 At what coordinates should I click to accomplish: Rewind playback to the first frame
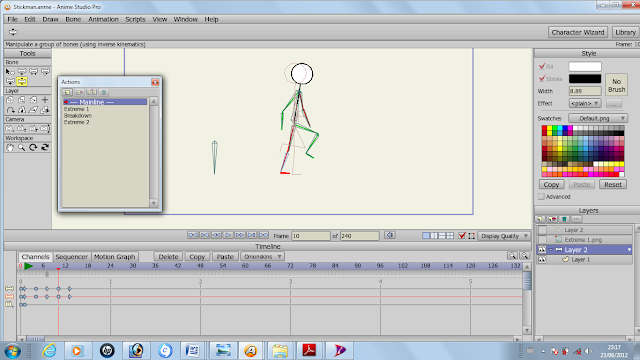click(193, 235)
